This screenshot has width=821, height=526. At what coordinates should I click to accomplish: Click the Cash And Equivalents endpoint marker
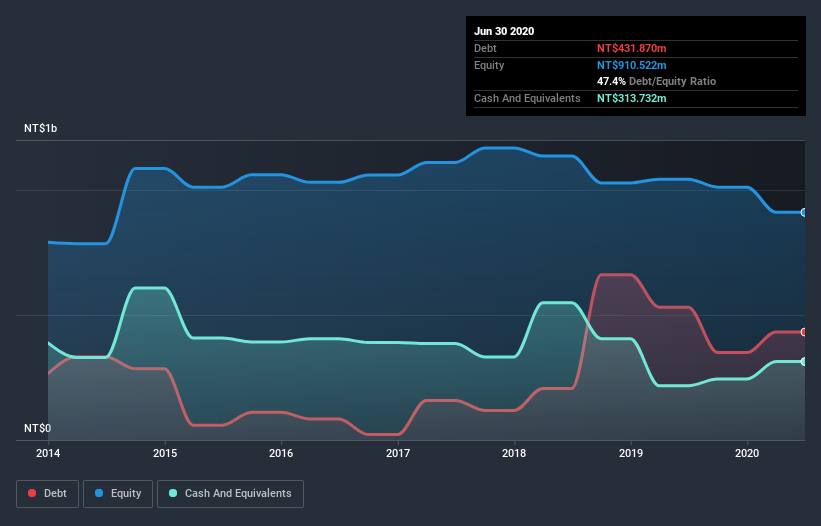804,362
